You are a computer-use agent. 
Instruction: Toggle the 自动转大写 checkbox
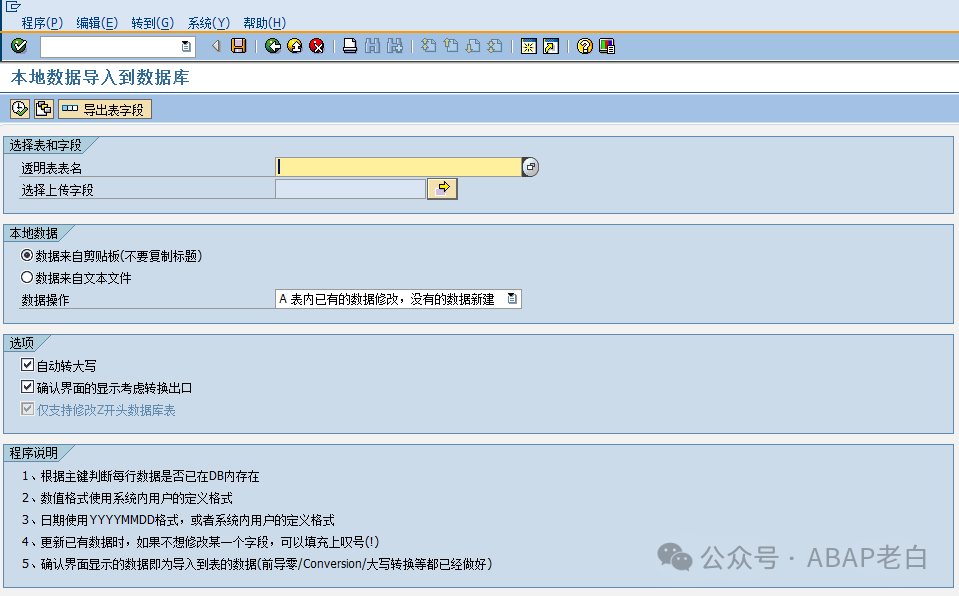28,365
